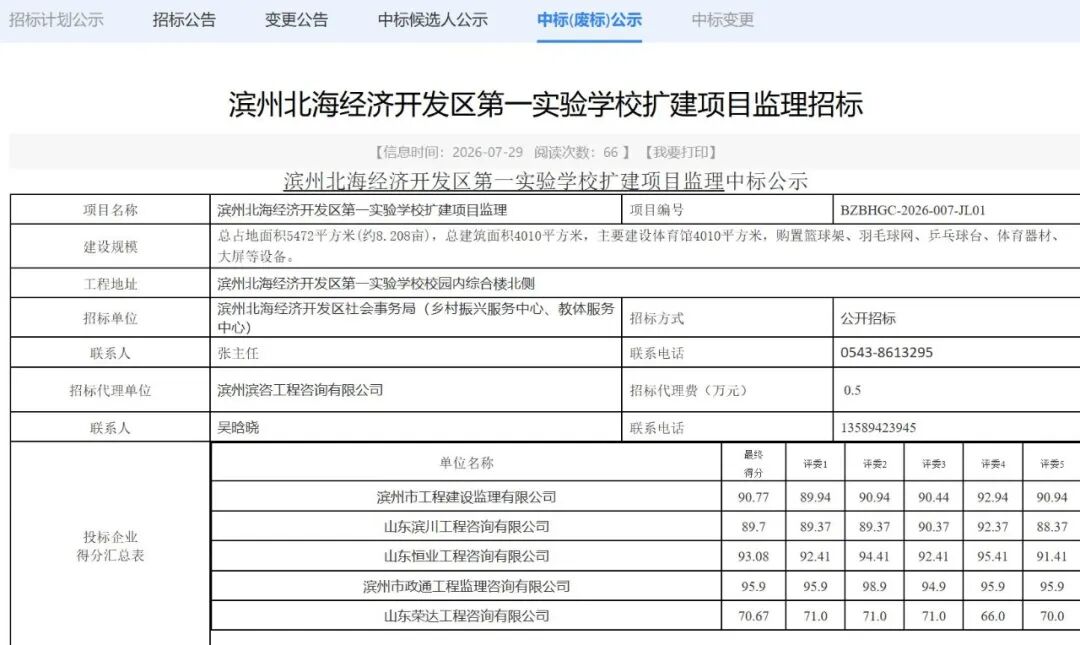This screenshot has width=1080, height=645.
Task: Click score 94.9 in 评委3 column
Action: coord(933,586)
